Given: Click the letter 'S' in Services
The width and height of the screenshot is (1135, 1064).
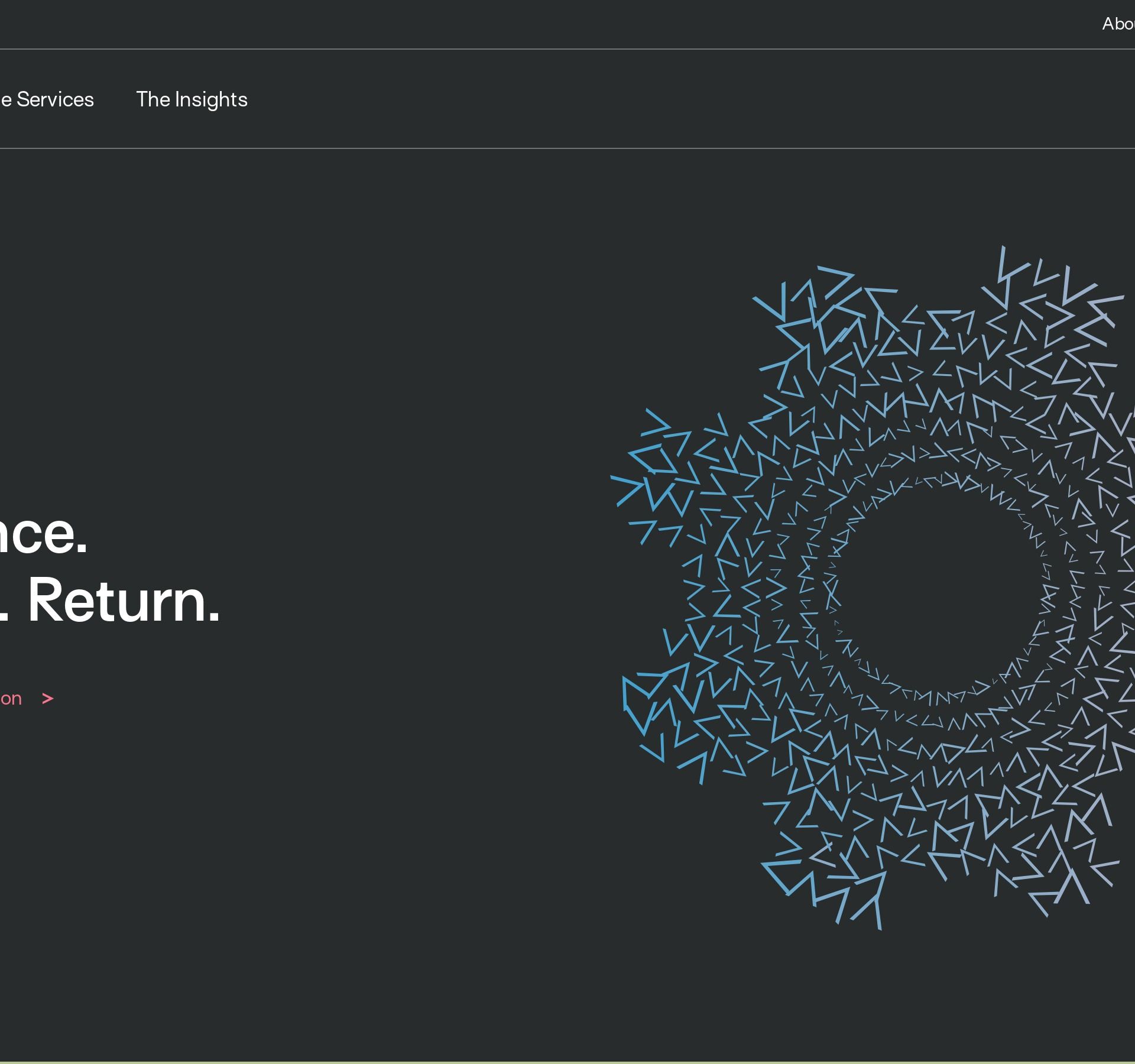Looking at the screenshot, I should 22,99.
